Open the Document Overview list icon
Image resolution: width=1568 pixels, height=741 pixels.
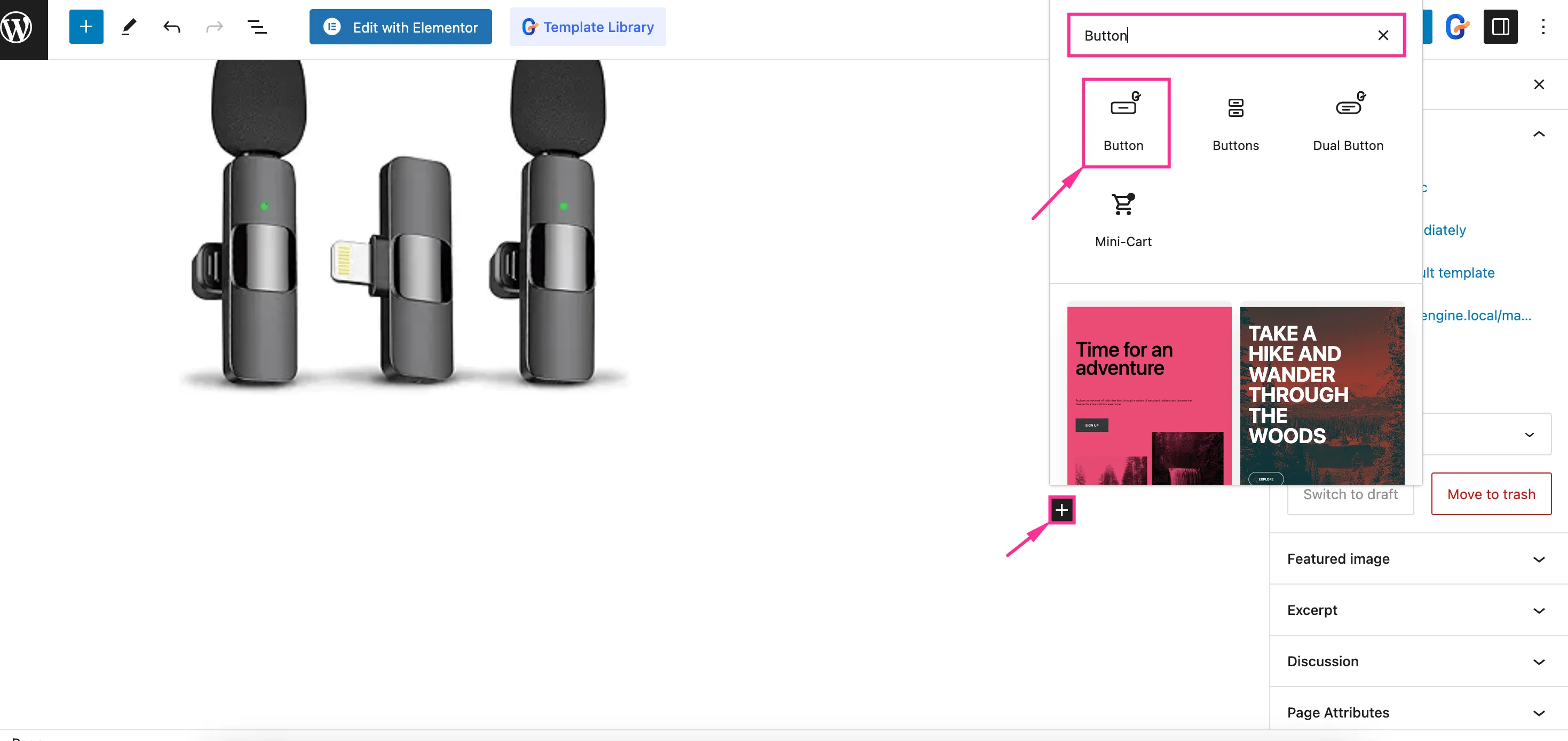point(257,27)
